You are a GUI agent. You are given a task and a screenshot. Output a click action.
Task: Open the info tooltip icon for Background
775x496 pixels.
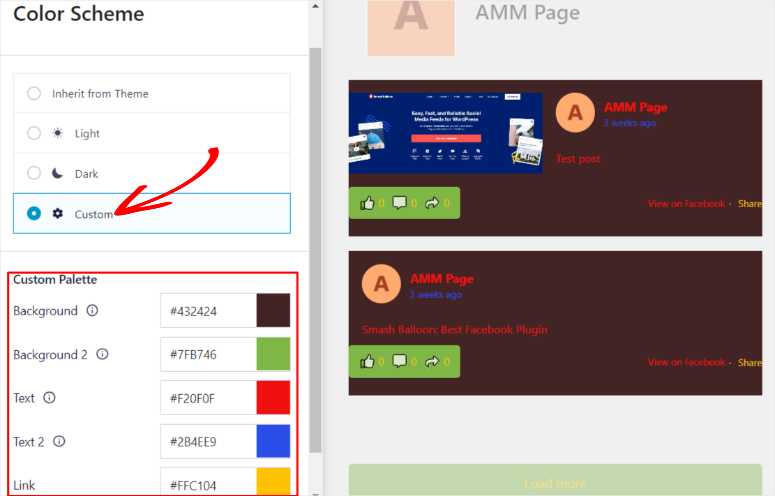tap(92, 310)
